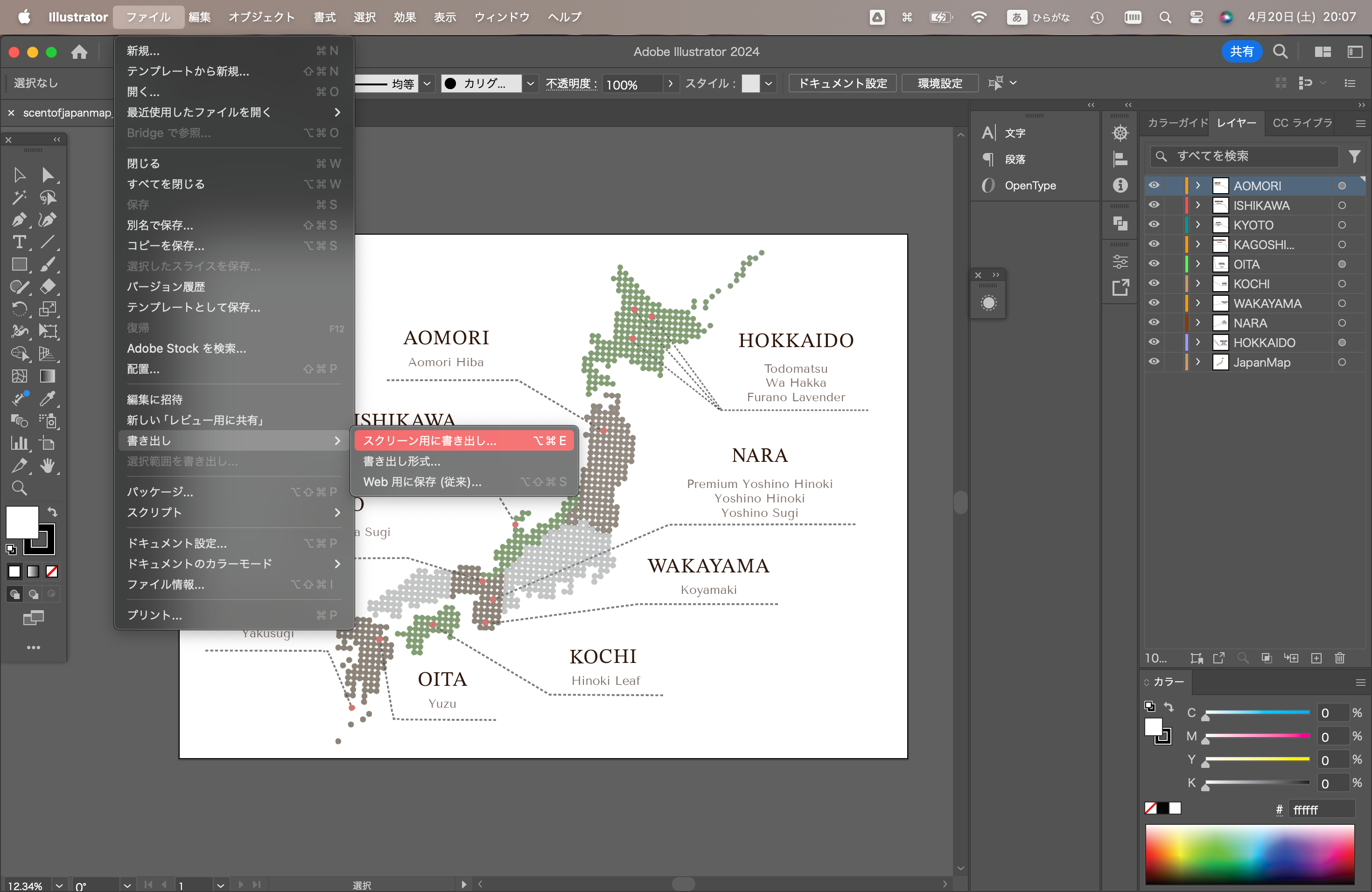This screenshot has width=1372, height=892.
Task: Delete selection with Layers trash icon
Action: point(1339,658)
